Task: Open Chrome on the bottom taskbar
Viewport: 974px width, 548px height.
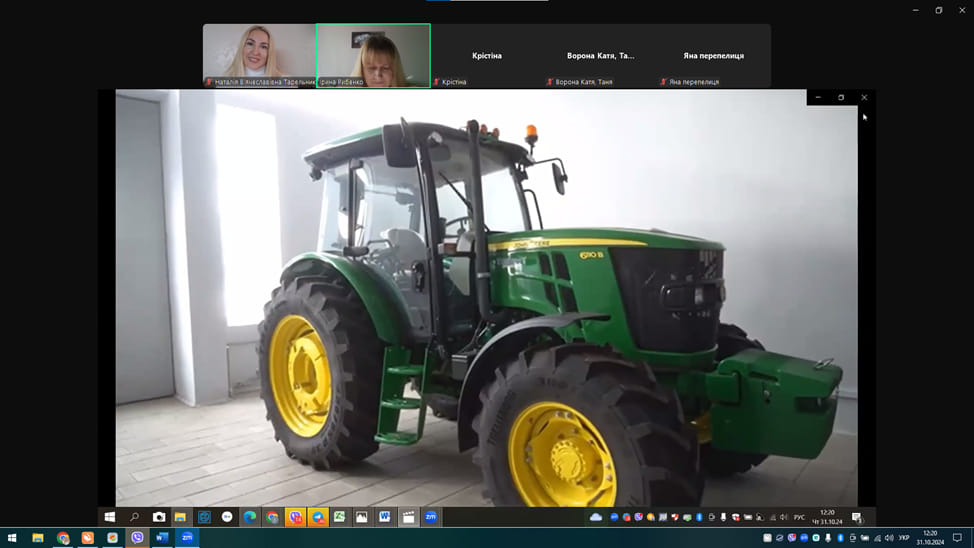Action: coord(63,537)
